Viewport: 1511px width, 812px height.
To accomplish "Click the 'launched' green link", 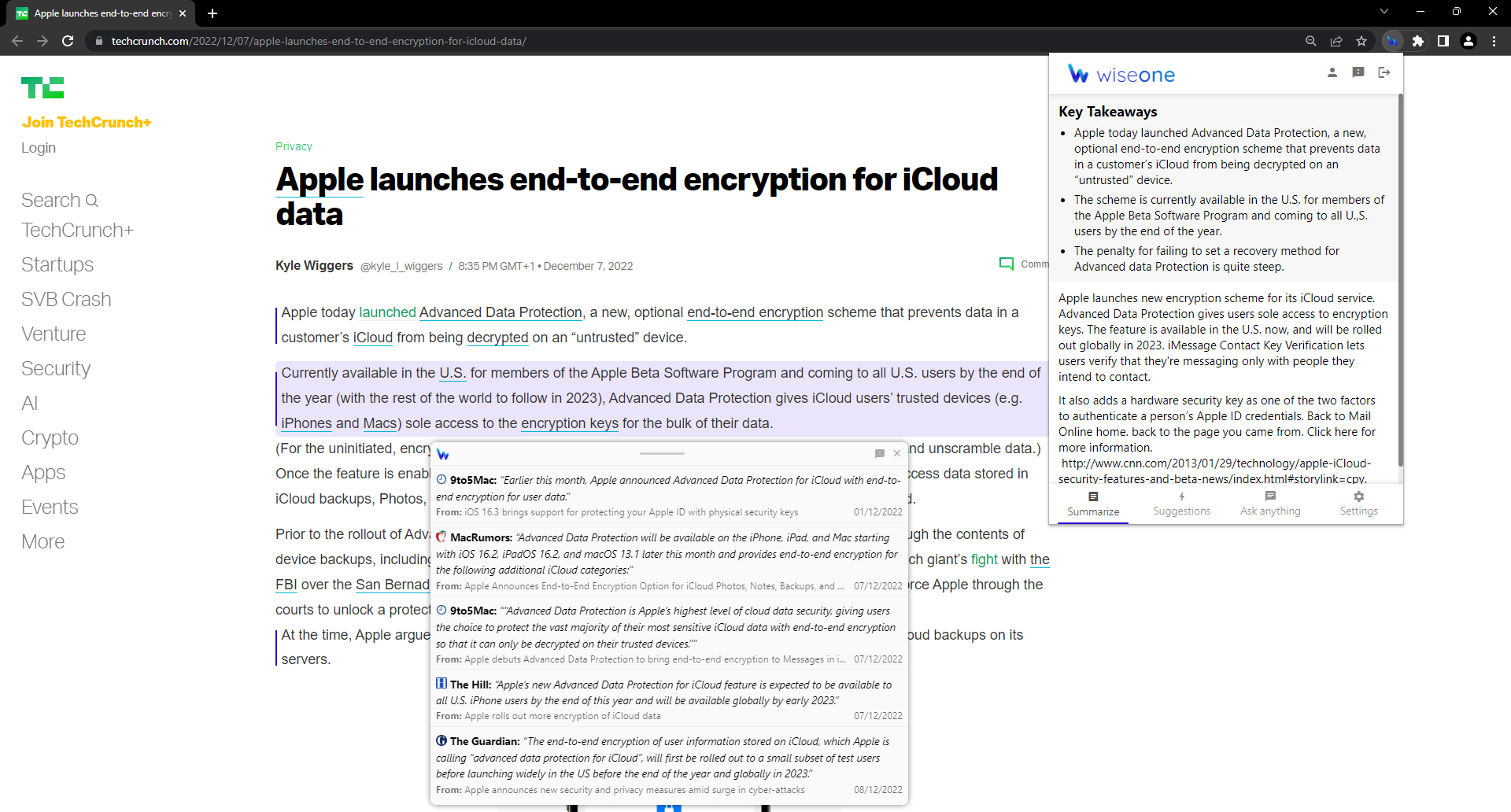I will point(387,312).
